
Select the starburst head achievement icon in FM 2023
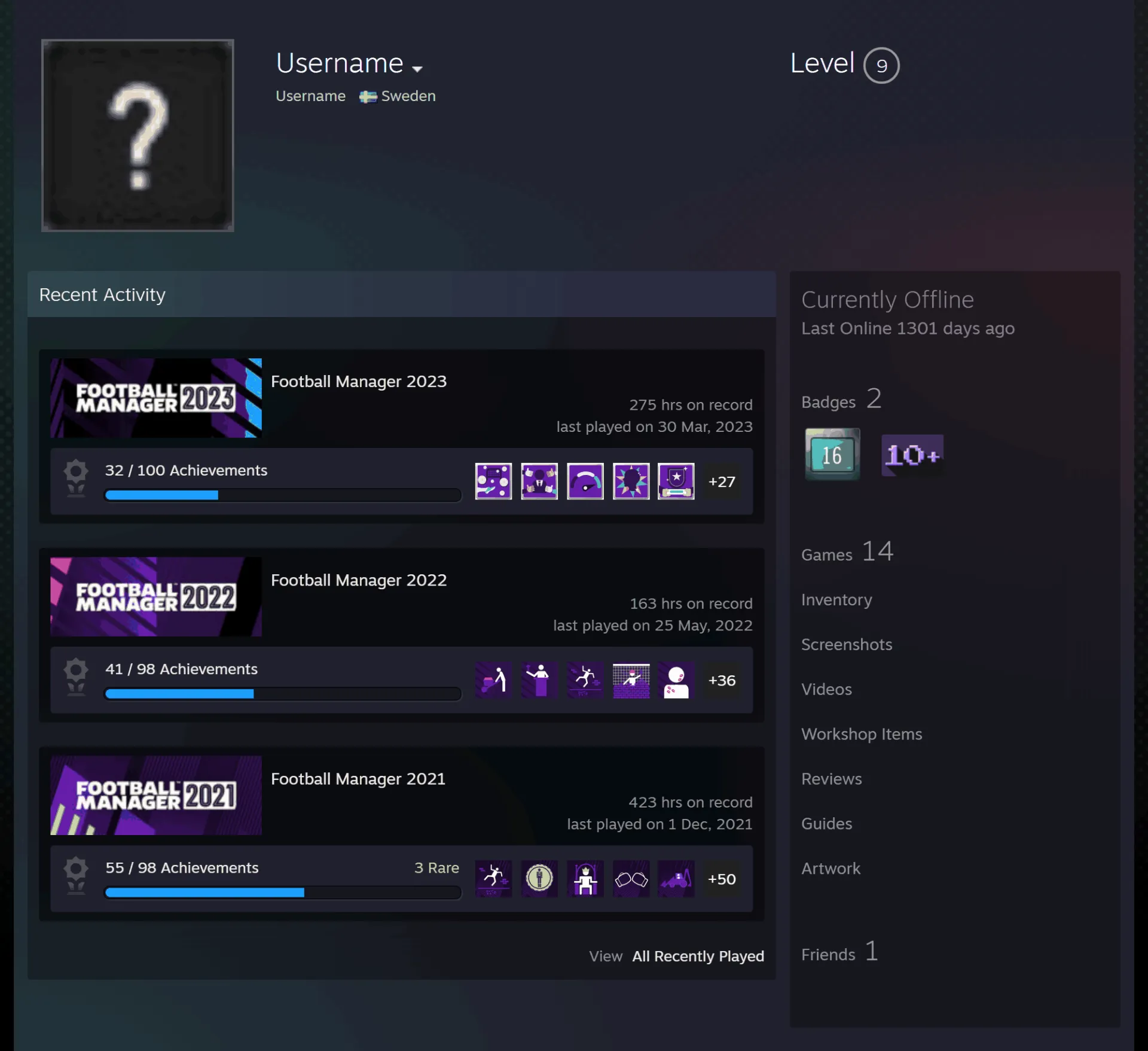[x=631, y=481]
